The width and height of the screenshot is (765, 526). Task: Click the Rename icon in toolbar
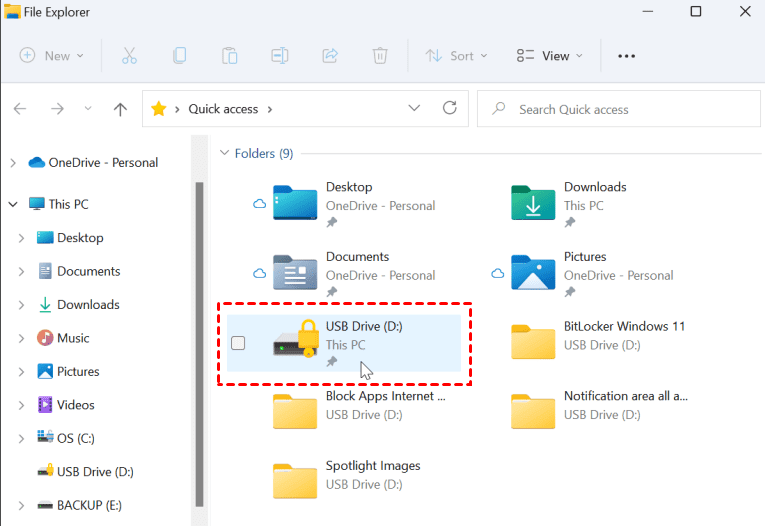coord(280,56)
